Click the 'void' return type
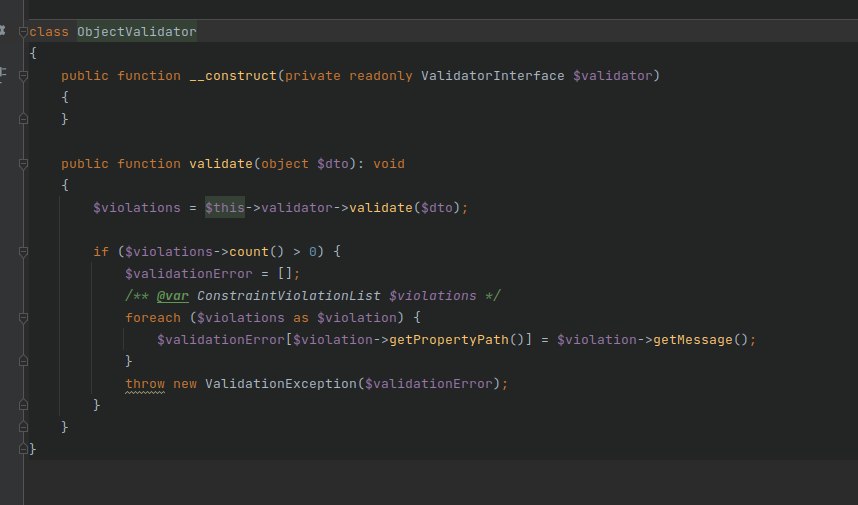 [x=389, y=164]
